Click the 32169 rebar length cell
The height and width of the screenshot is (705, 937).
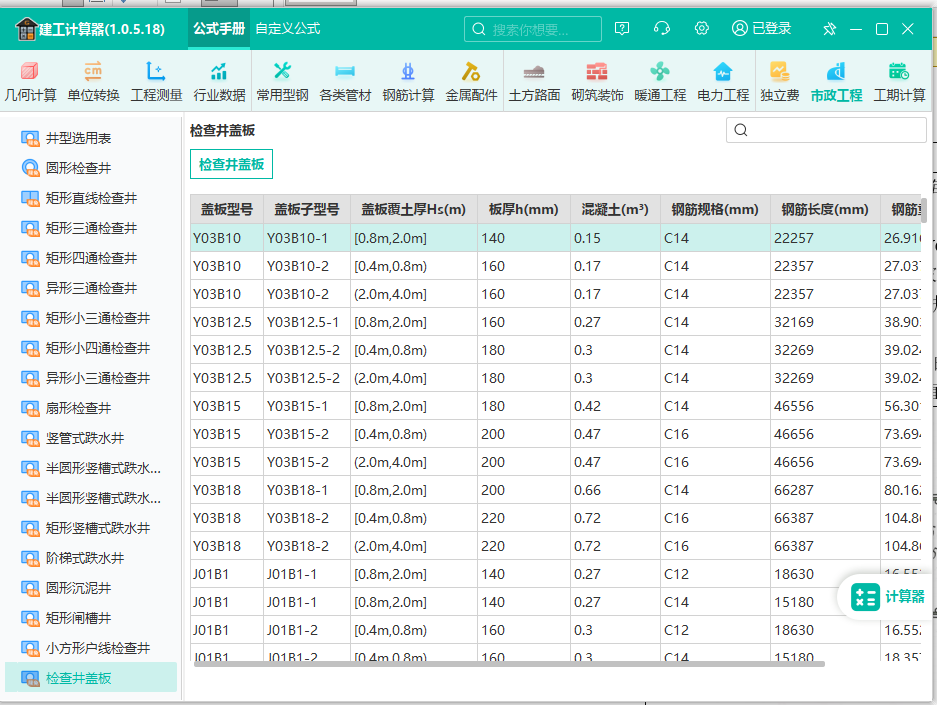(x=825, y=322)
